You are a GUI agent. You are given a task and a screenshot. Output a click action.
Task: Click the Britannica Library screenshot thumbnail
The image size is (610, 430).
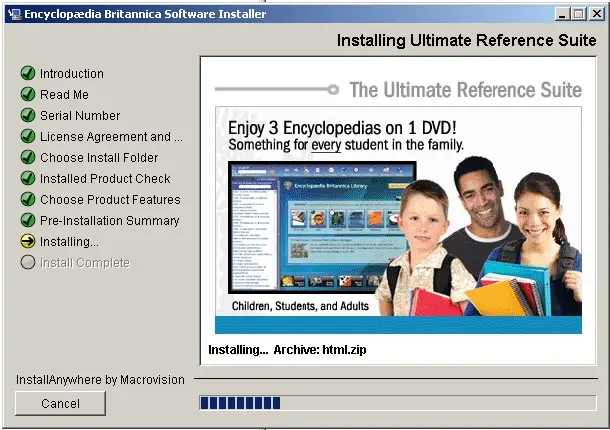tap(322, 227)
